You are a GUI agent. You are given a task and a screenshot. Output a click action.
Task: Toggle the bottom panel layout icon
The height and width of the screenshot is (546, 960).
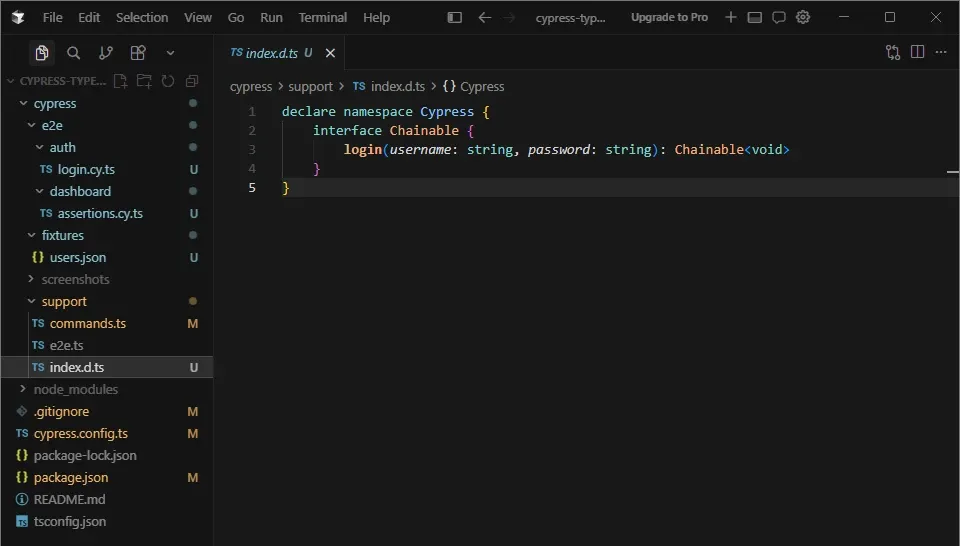(755, 17)
